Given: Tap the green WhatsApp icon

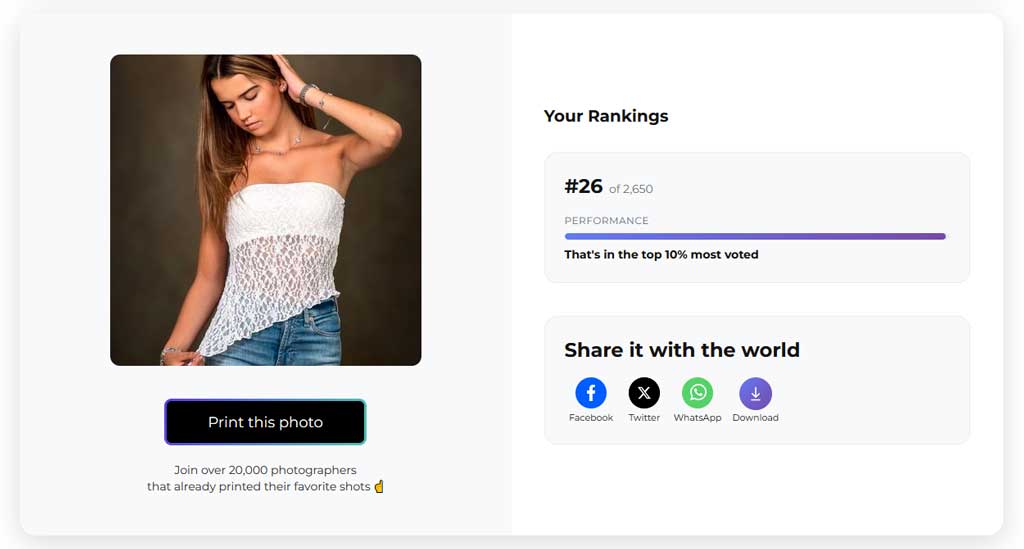Looking at the screenshot, I should point(697,393).
